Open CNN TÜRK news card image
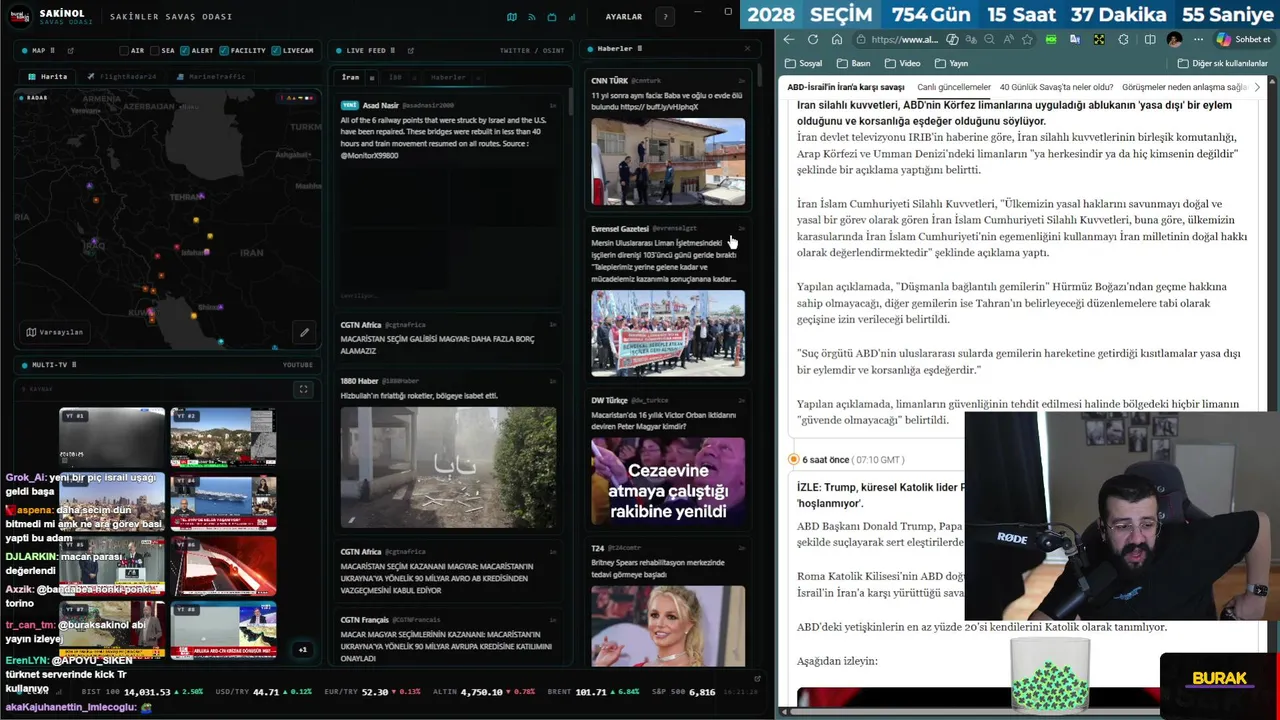The height and width of the screenshot is (720, 1280). point(668,161)
